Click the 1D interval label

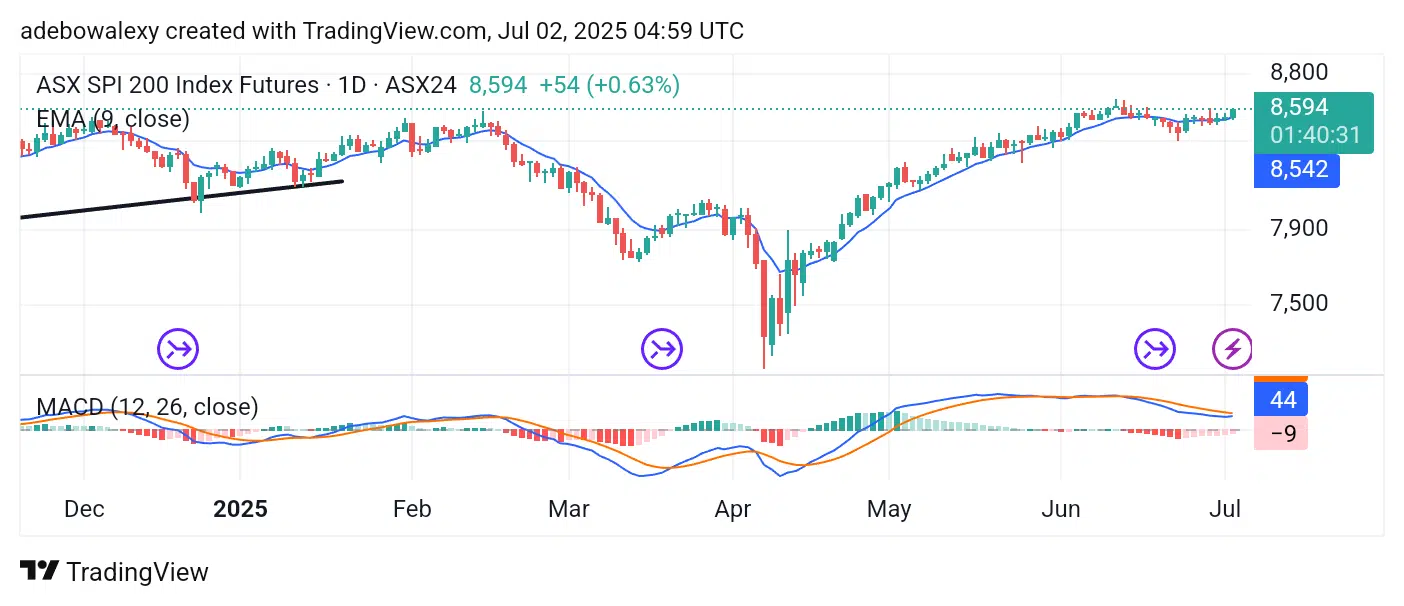[x=352, y=85]
